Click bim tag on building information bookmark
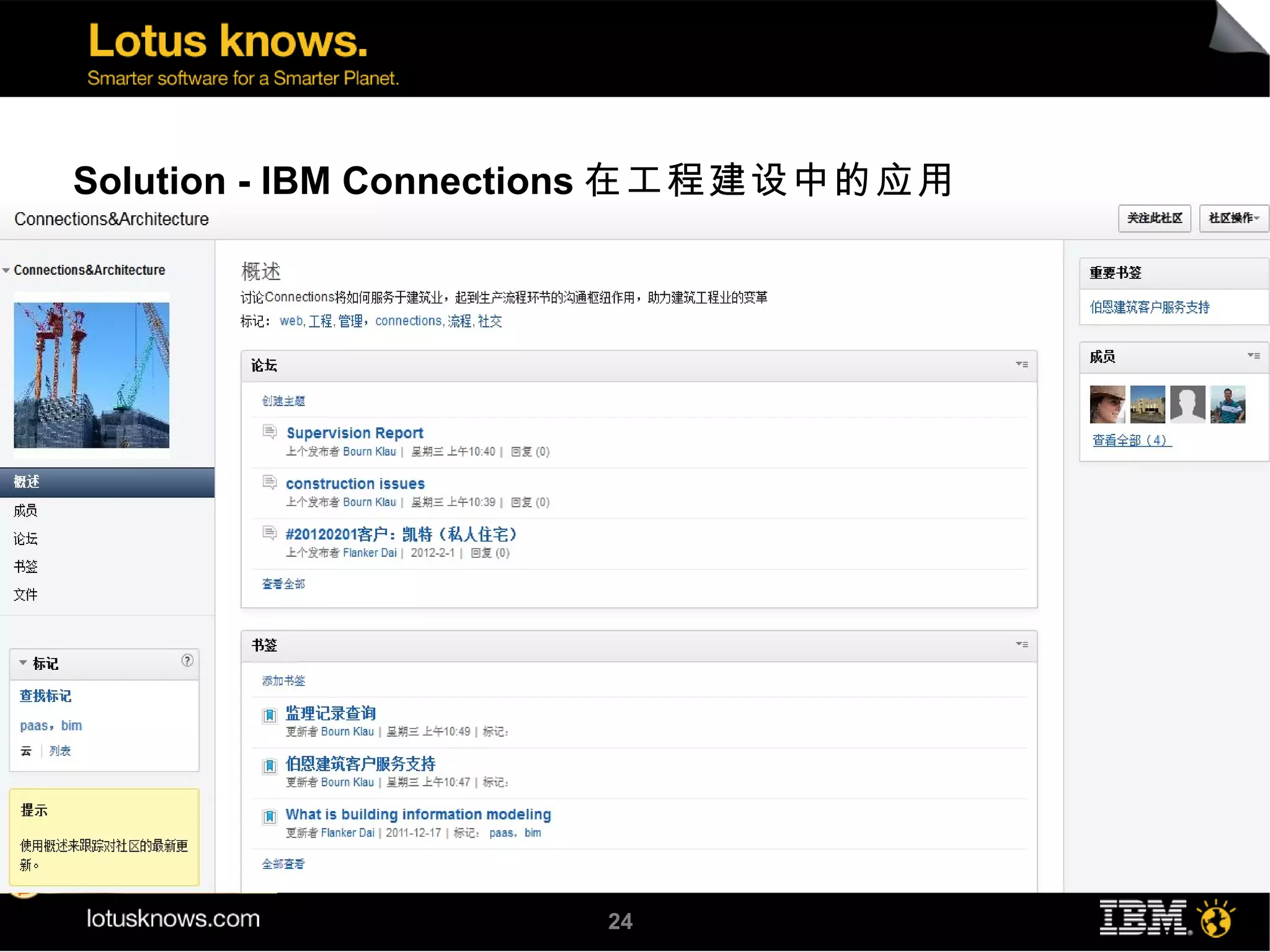Viewport: 1270px width, 952px height. pos(533,833)
